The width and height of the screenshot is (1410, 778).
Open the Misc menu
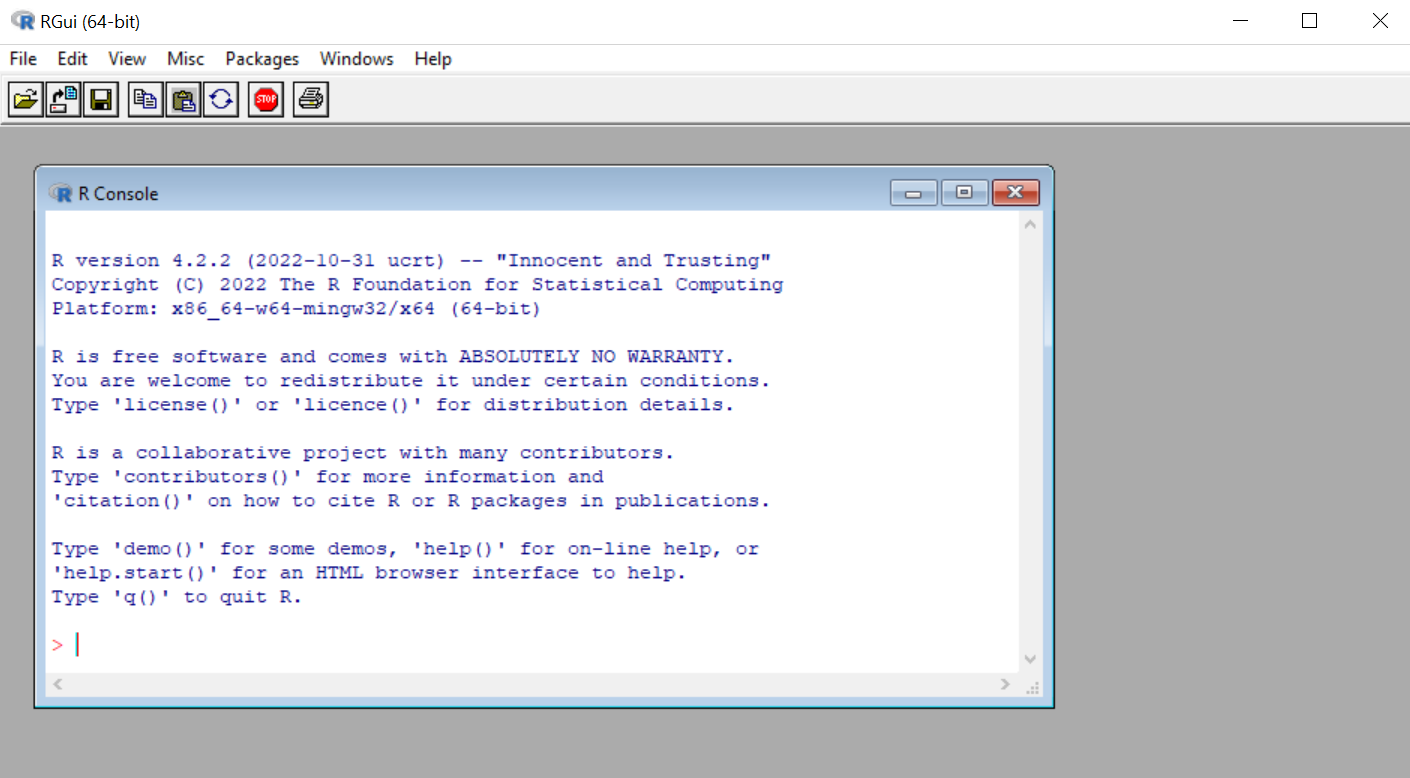[185, 59]
